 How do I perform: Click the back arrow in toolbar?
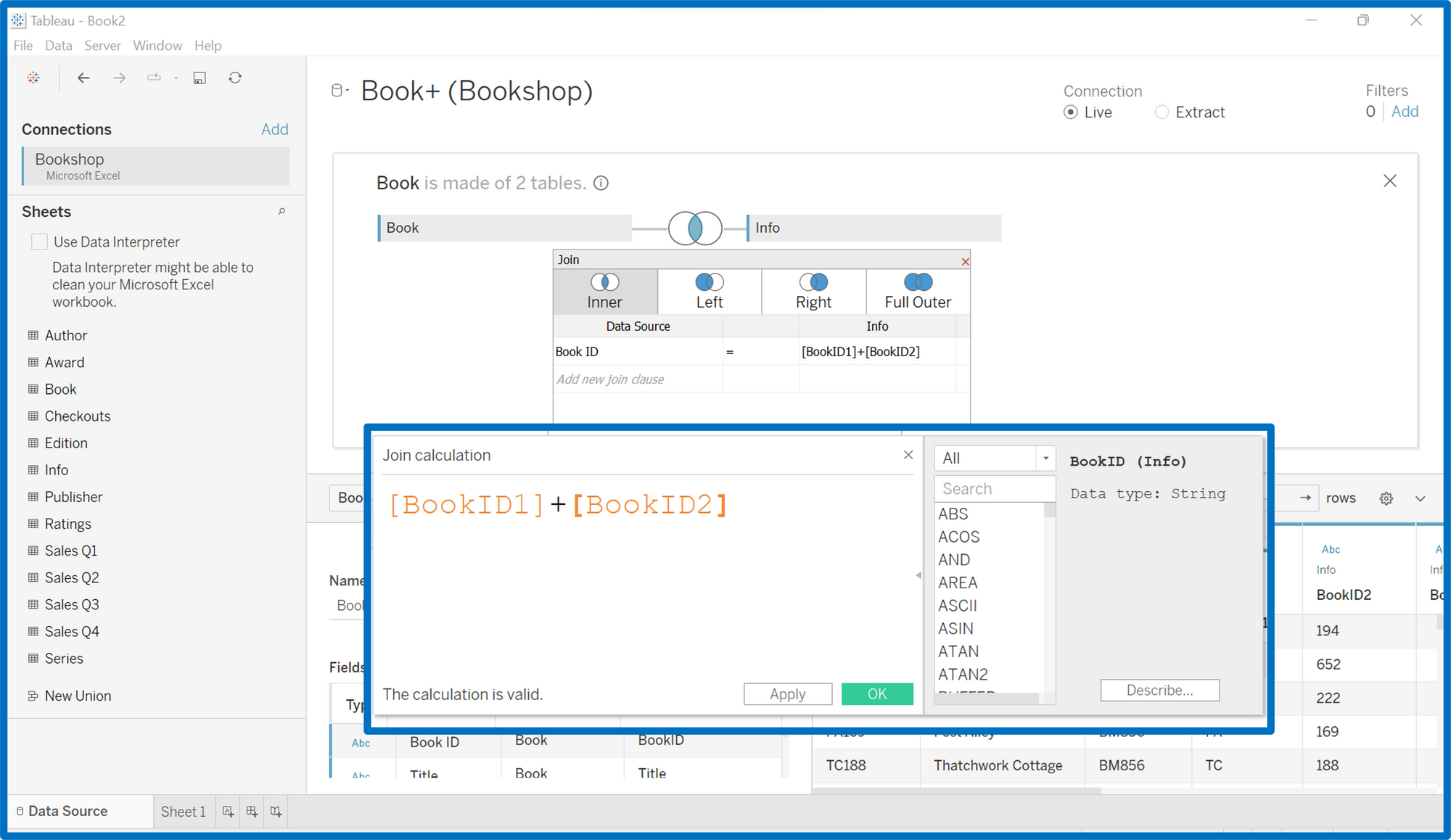tap(83, 78)
